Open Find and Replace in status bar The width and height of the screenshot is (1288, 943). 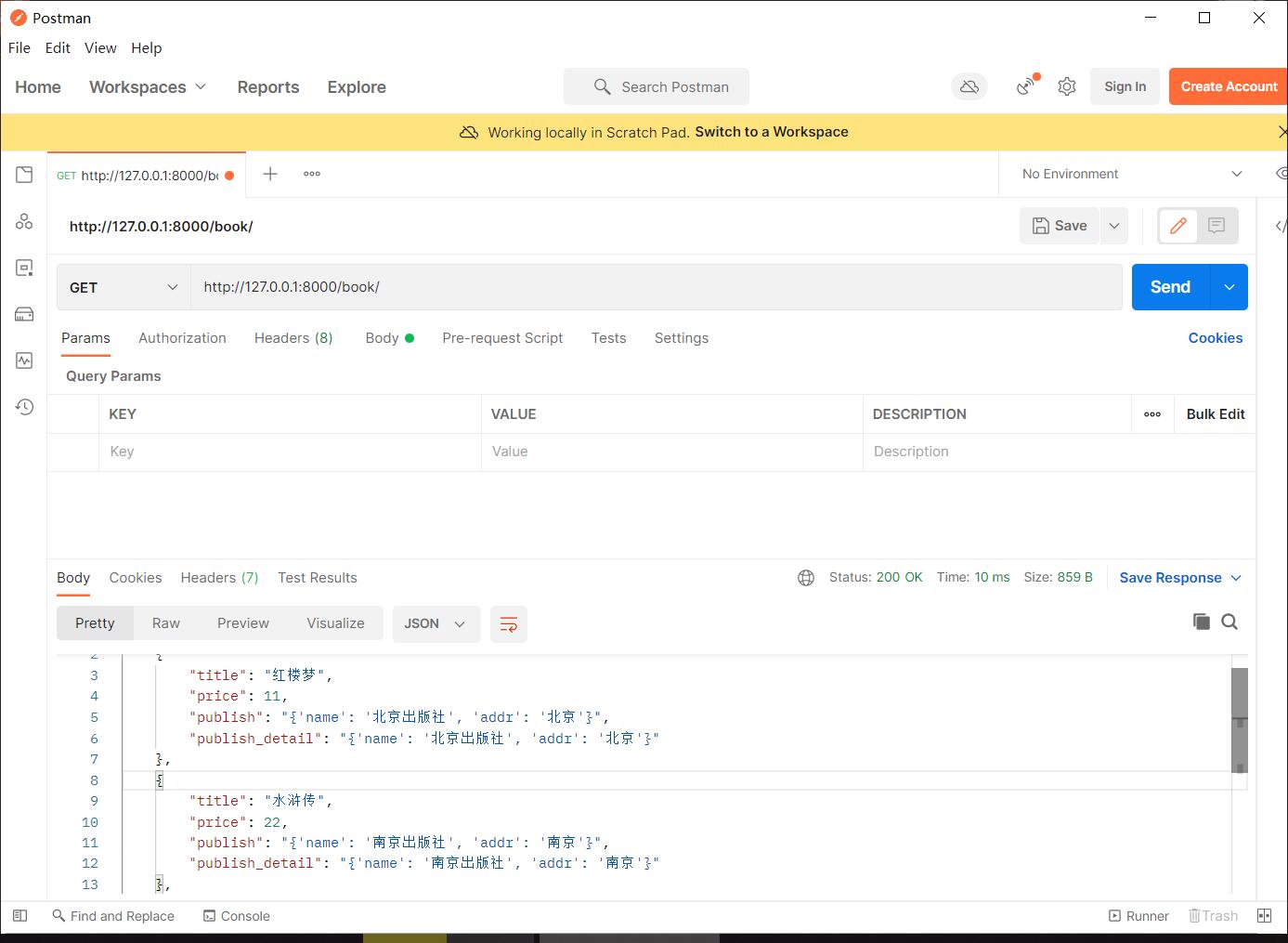[113, 916]
